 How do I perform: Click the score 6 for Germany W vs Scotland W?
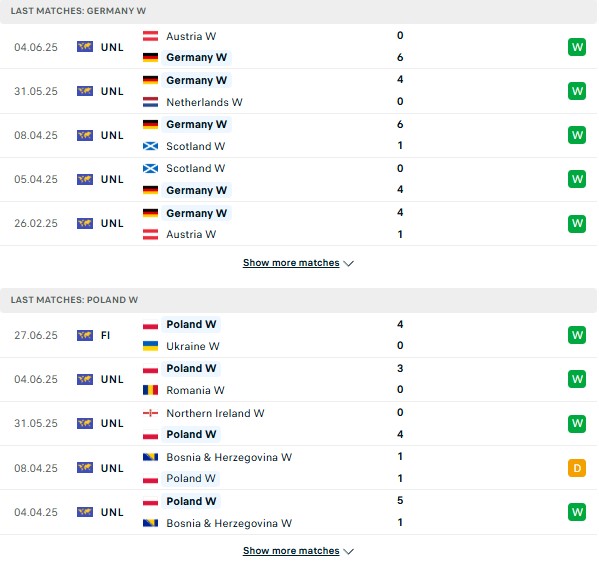400,124
